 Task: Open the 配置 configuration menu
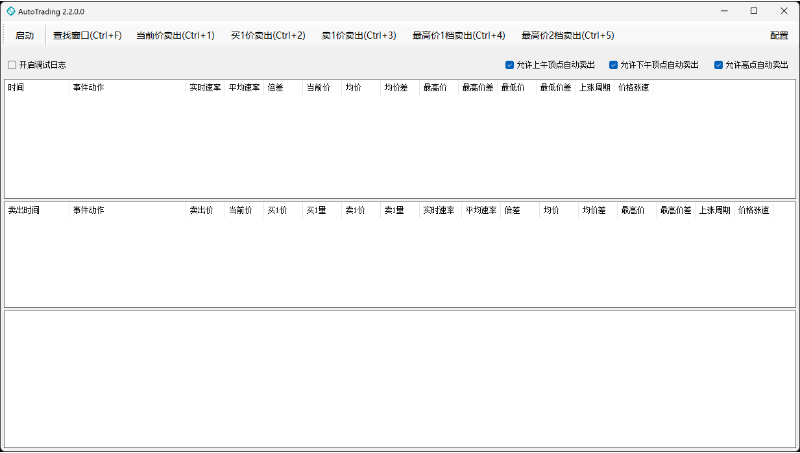click(x=779, y=35)
